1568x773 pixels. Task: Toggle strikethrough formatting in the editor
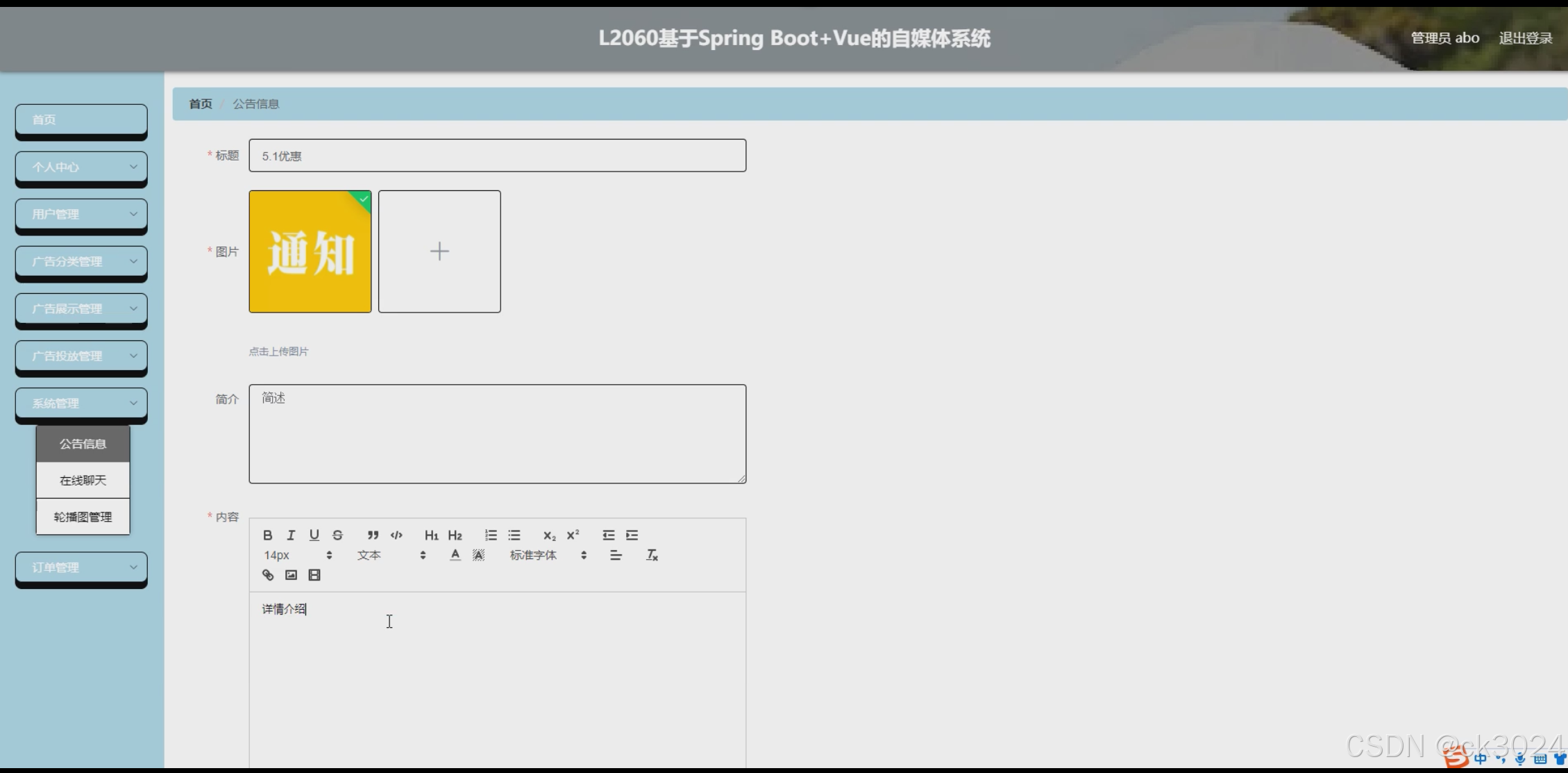click(x=338, y=535)
